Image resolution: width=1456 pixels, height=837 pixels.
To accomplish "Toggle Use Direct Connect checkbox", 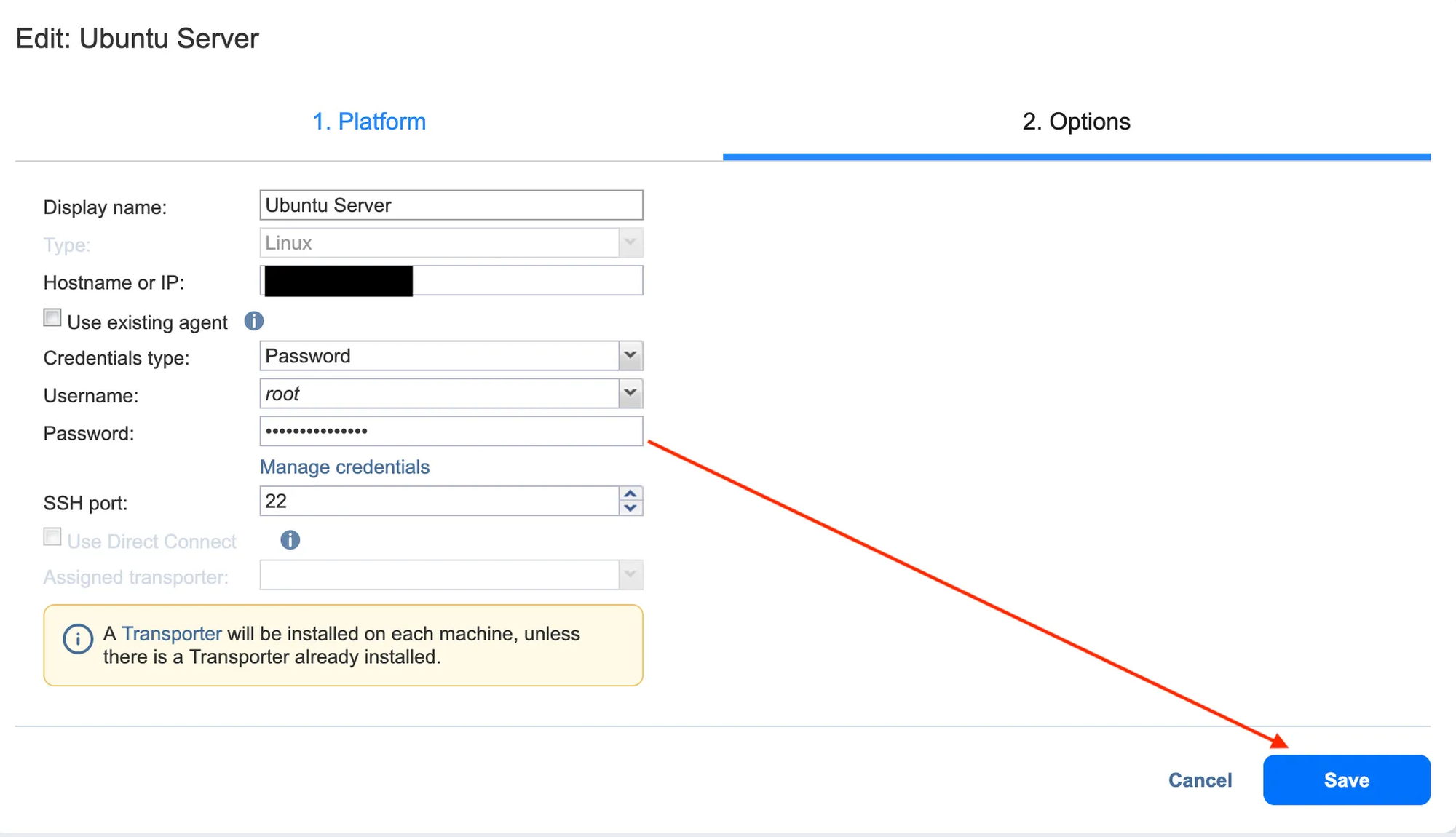I will (52, 537).
